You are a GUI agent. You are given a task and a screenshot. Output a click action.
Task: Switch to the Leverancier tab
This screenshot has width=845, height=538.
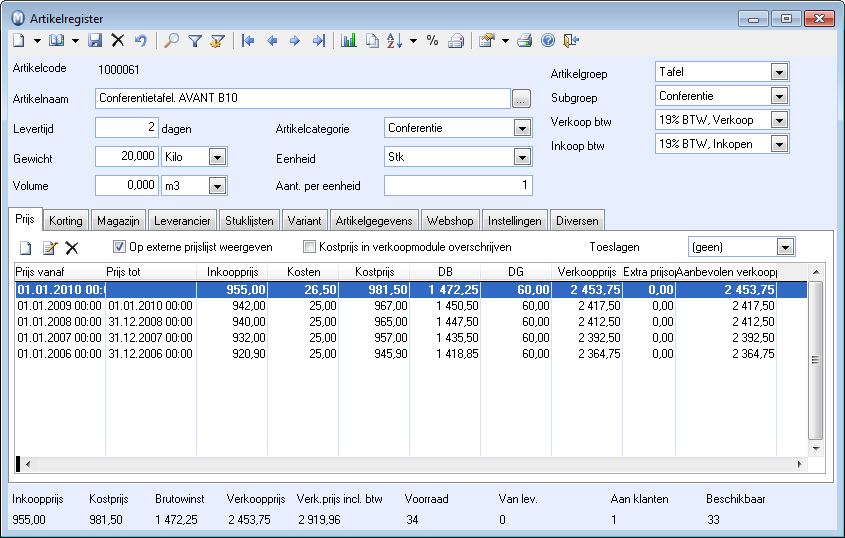tap(183, 220)
